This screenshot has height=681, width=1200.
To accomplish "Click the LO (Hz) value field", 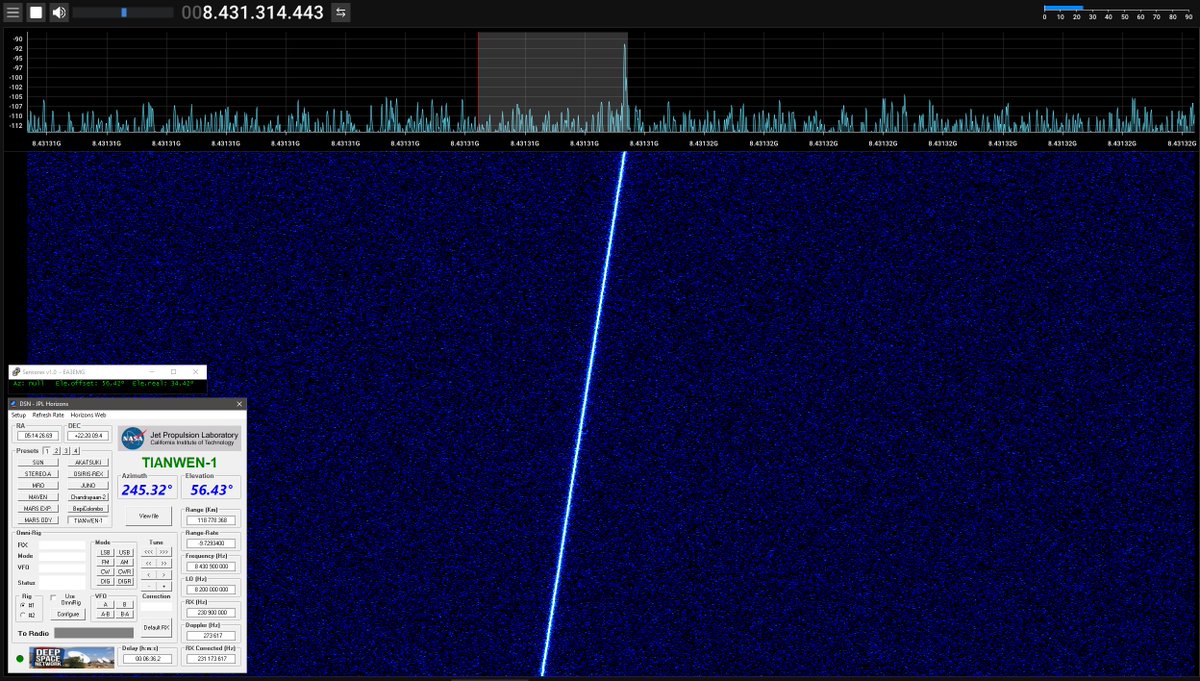I will [x=211, y=590].
